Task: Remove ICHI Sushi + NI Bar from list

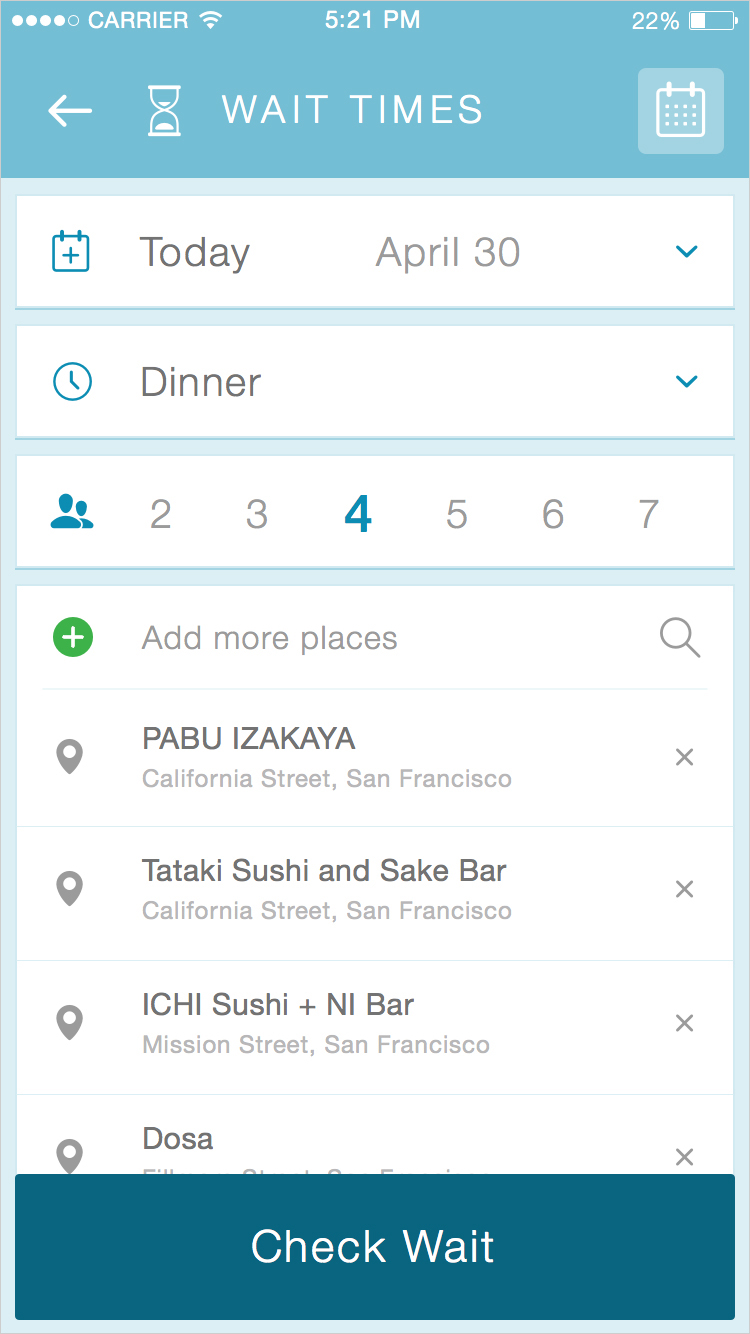Action: coord(684,1023)
